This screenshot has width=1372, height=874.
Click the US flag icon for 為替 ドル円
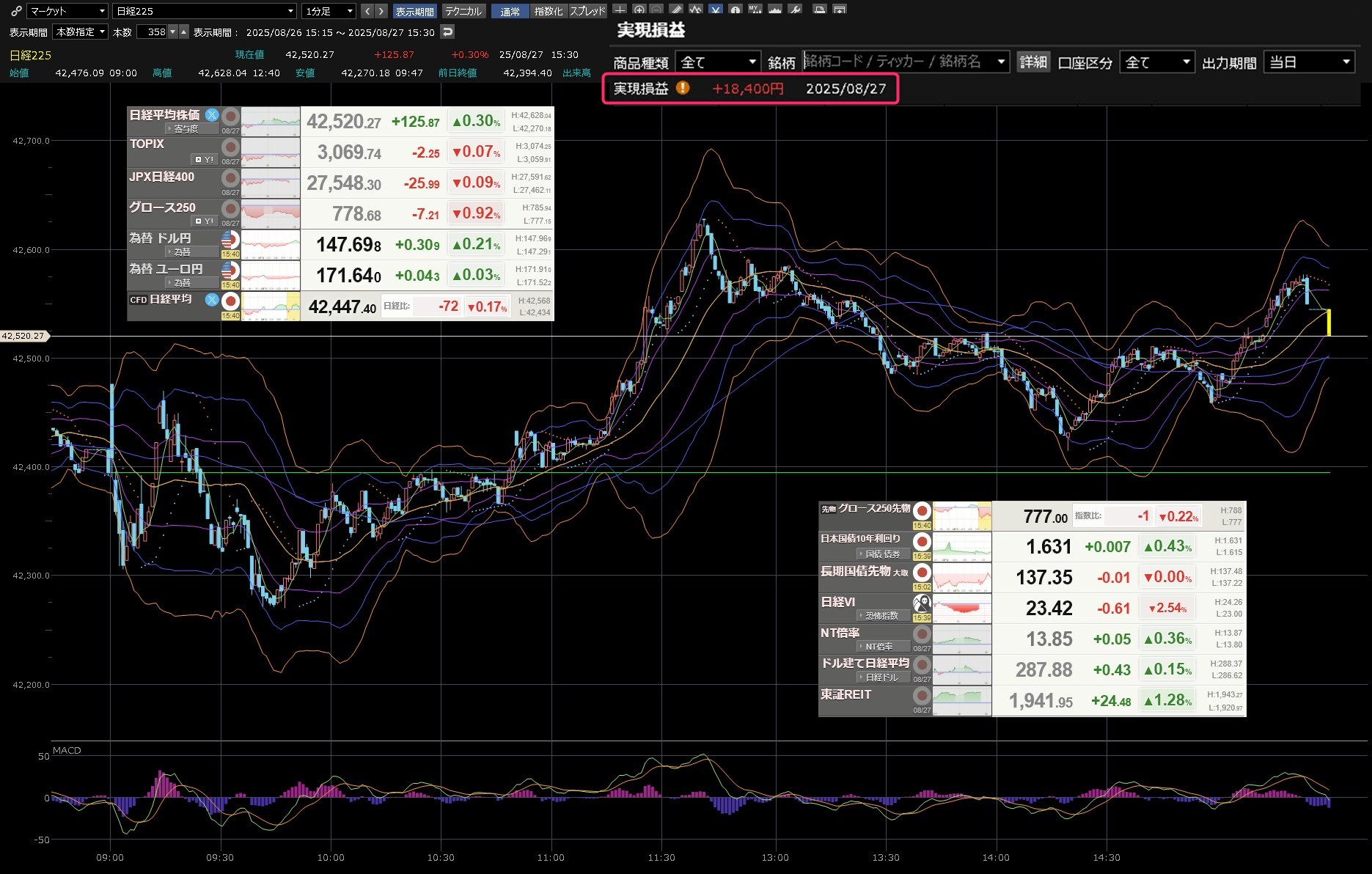coord(230,239)
